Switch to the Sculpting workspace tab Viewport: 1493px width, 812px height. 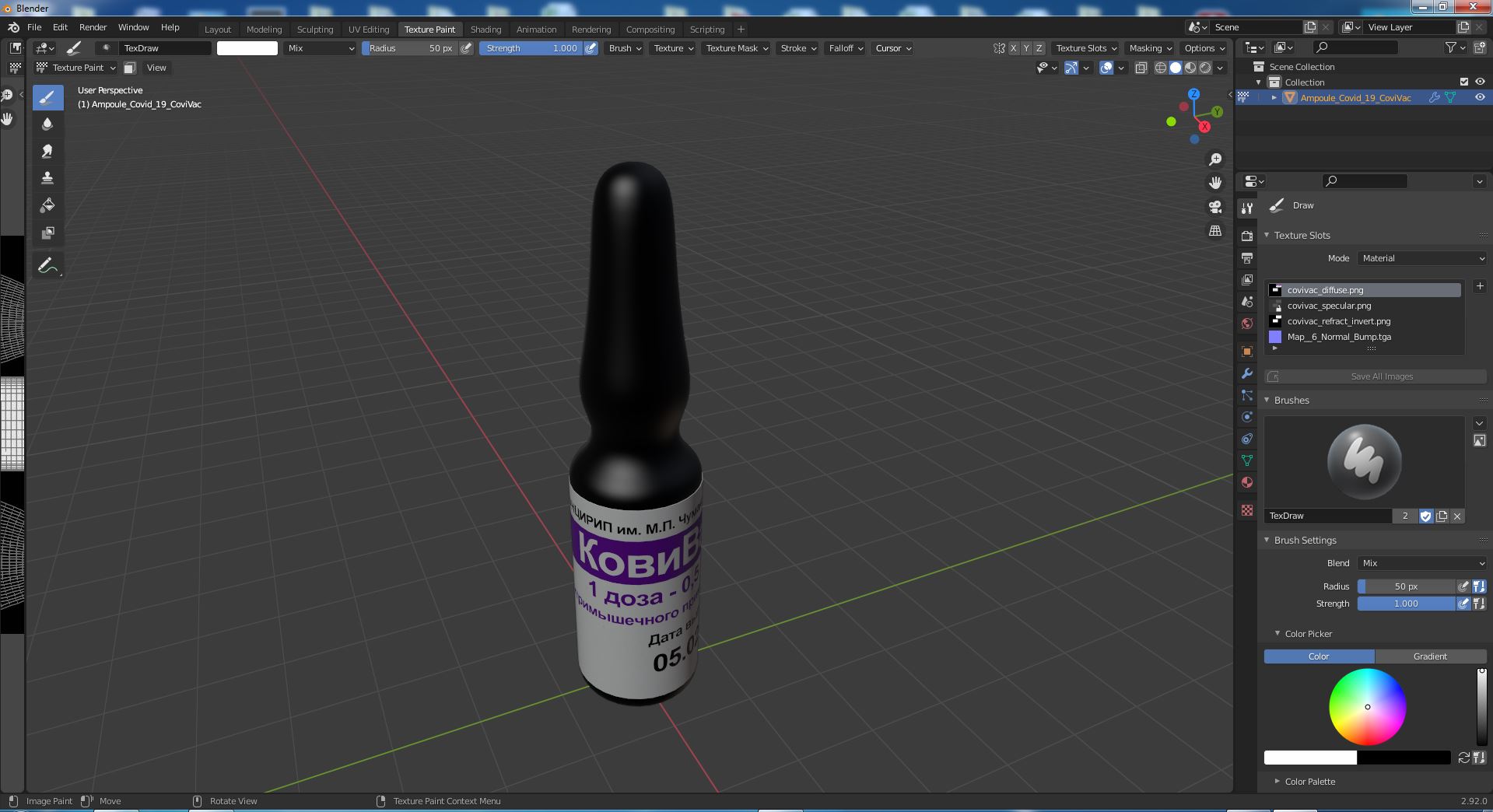tap(315, 30)
